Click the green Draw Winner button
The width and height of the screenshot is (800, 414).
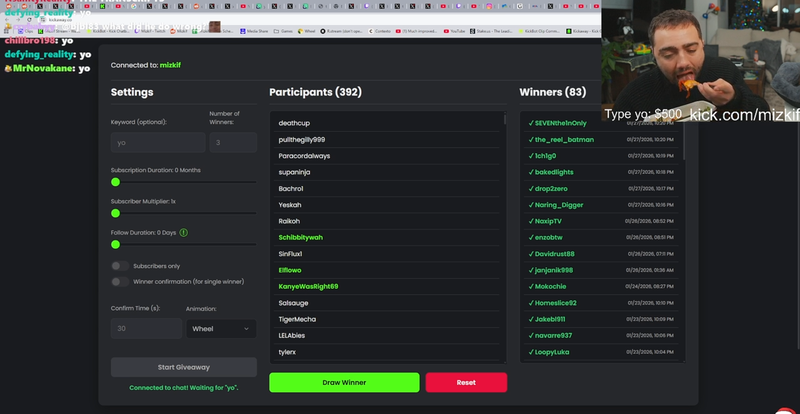tap(344, 382)
